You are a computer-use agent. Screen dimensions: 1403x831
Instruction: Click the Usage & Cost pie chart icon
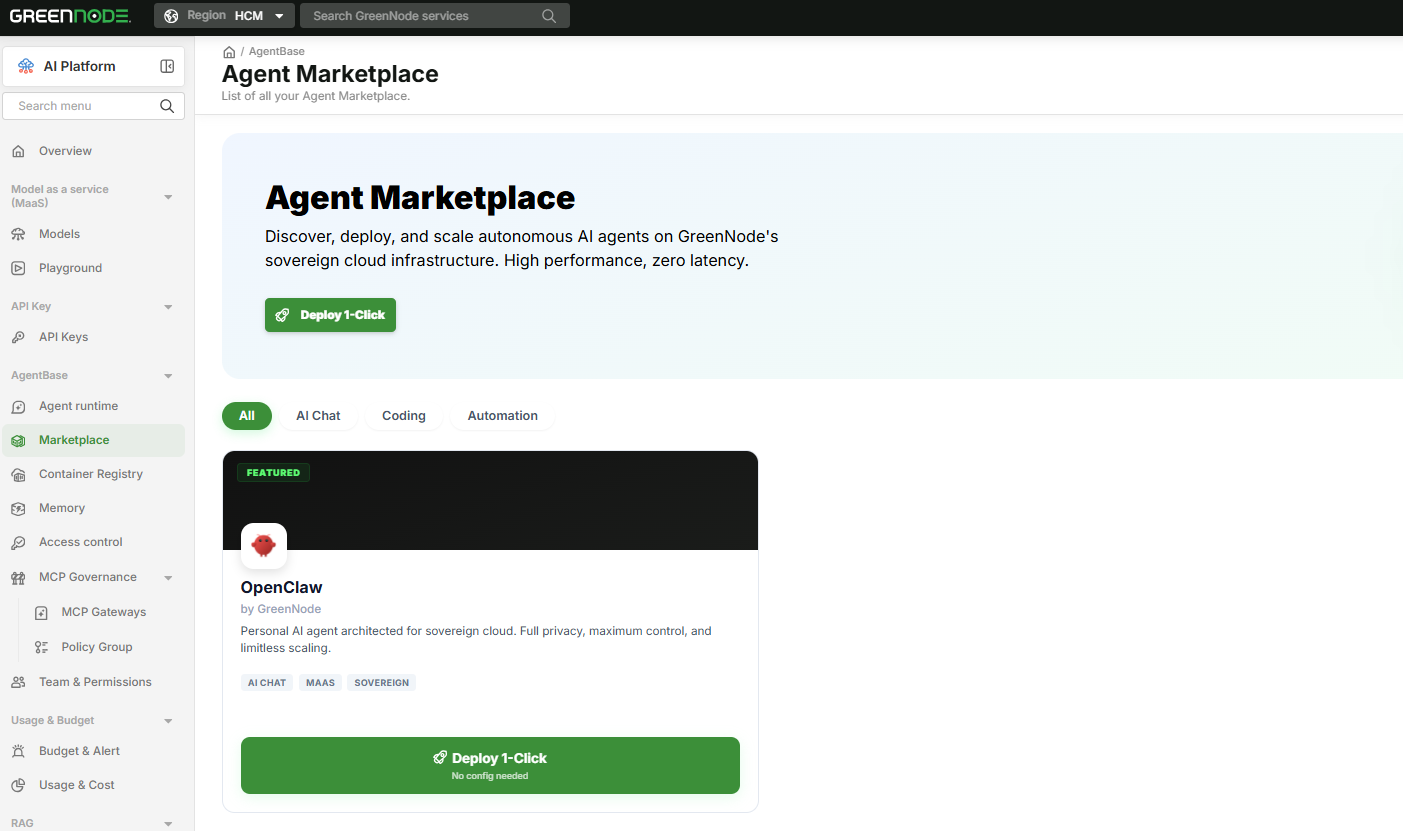(18, 785)
